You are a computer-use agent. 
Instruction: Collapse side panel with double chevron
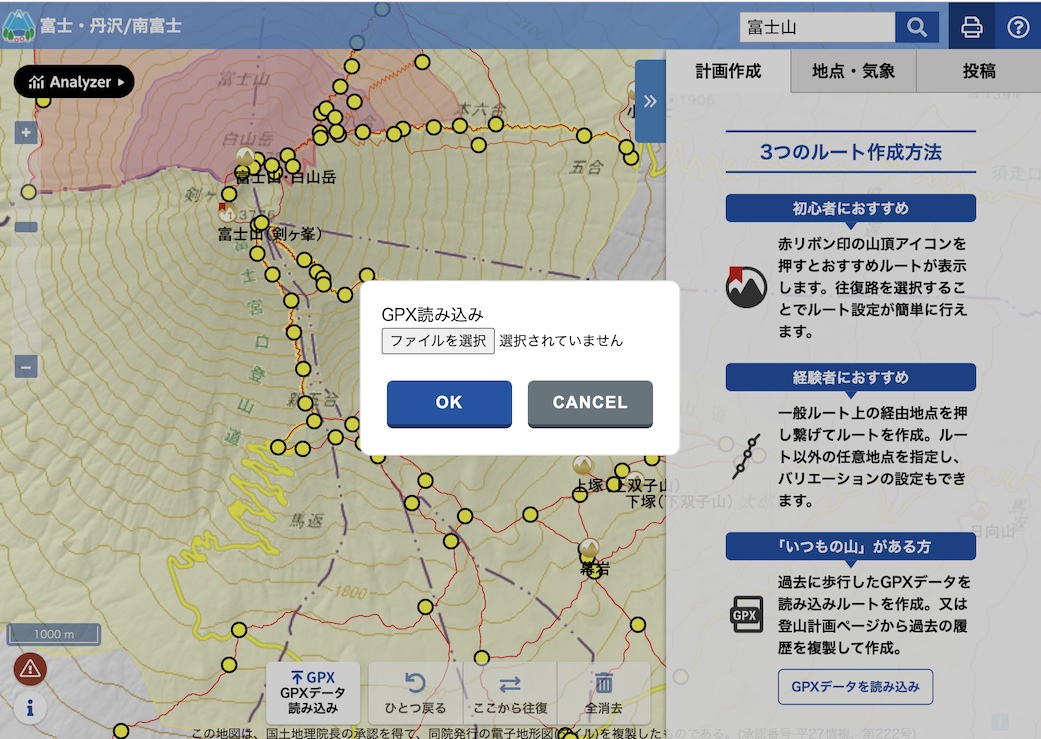(650, 101)
